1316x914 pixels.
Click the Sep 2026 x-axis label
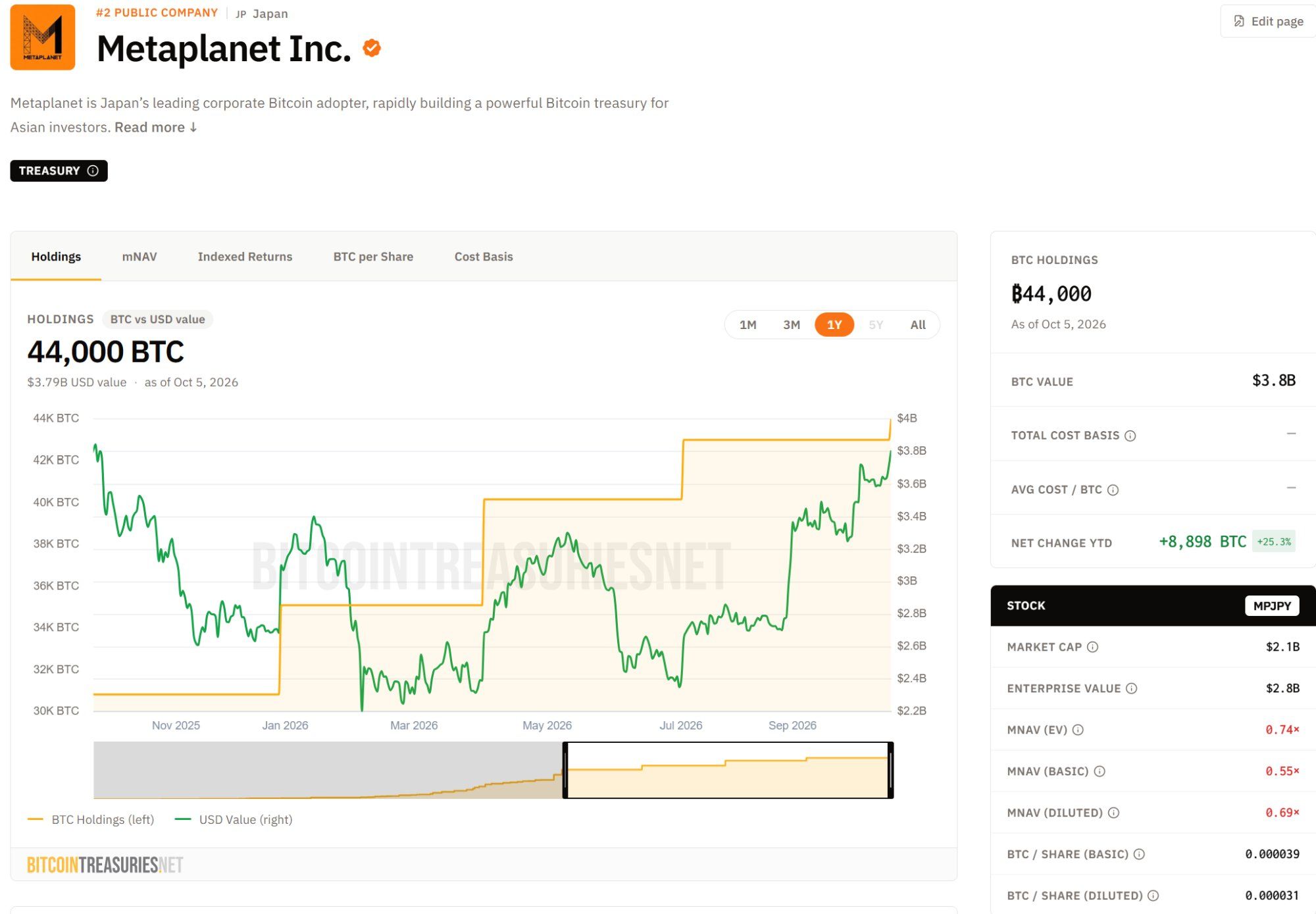[792, 725]
